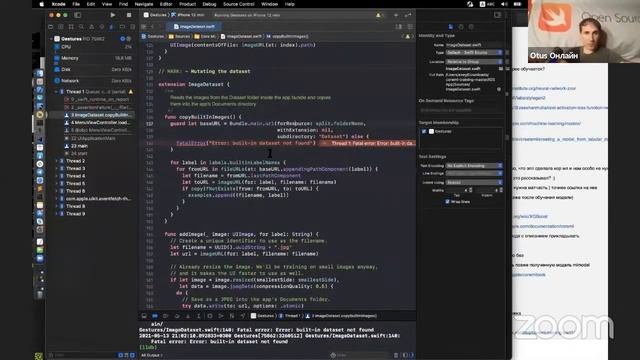Select the Quick Help inspector icon
The width and height of the screenshot is (640, 360).
pos(471,27)
